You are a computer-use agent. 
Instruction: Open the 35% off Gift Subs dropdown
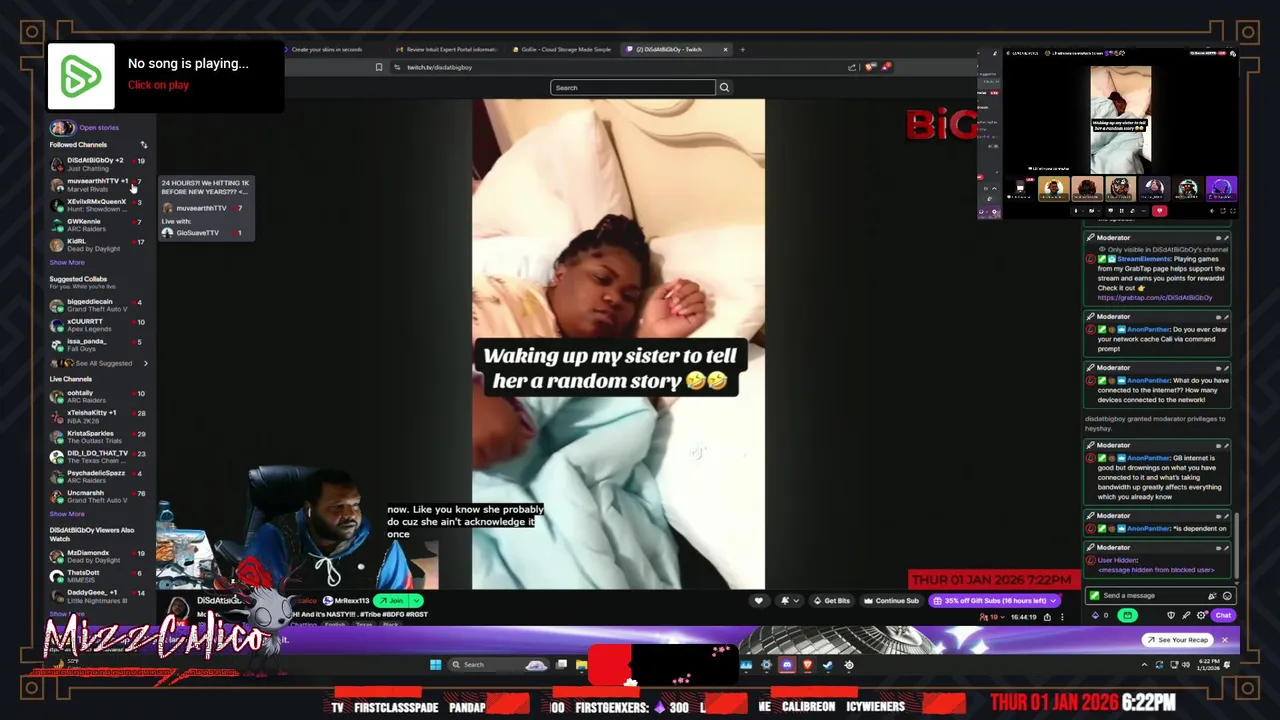(x=994, y=601)
